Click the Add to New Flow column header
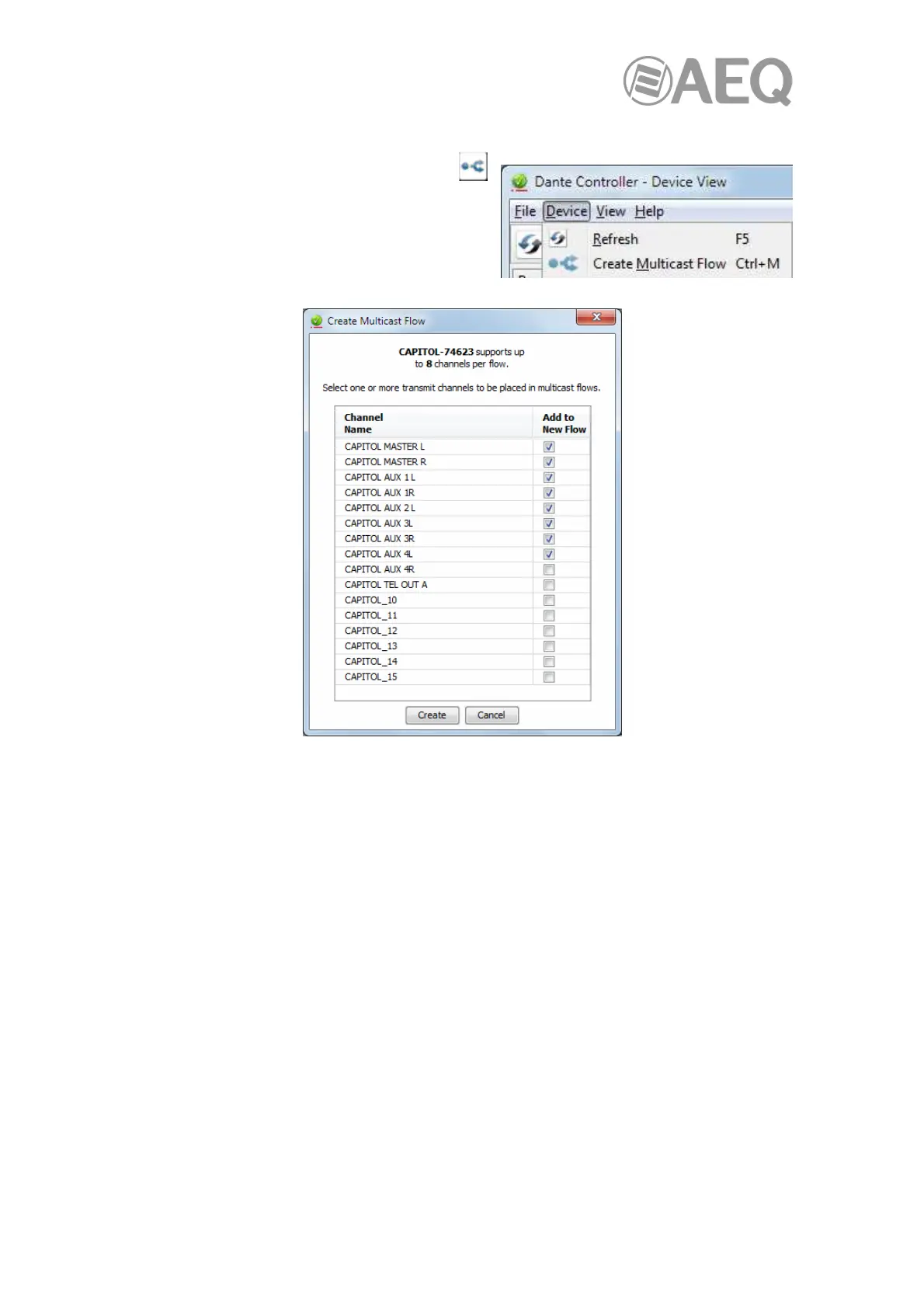 tap(564, 423)
